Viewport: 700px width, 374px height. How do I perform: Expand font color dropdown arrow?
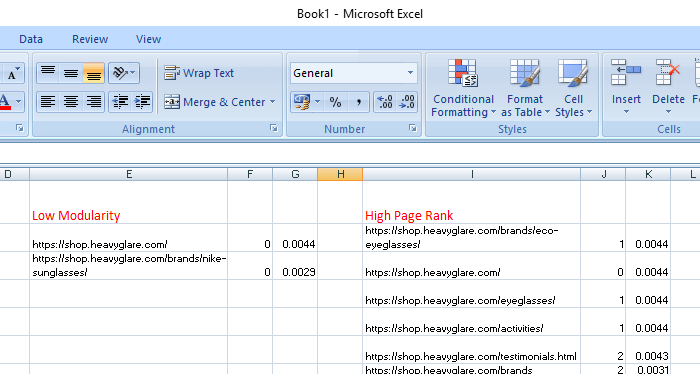pos(18,102)
